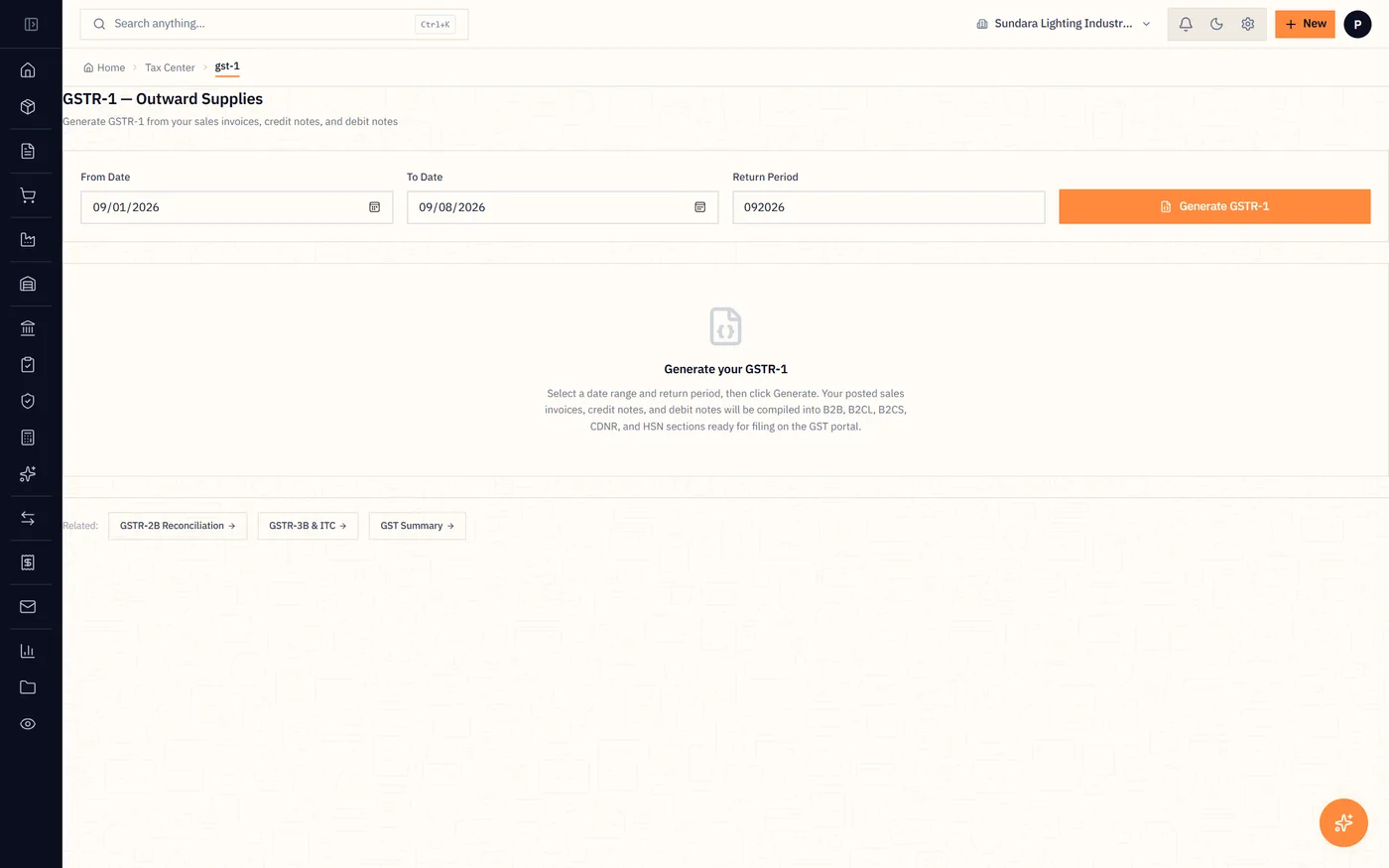
Task: Open the eye sidebar icon
Action: point(28,724)
